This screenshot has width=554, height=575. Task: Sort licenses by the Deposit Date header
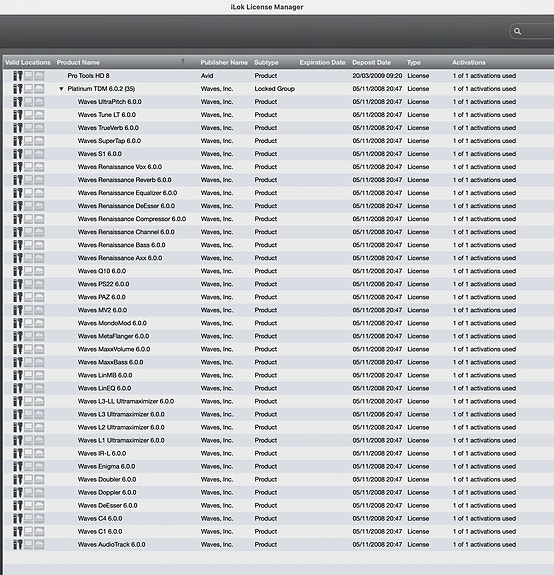tap(371, 63)
